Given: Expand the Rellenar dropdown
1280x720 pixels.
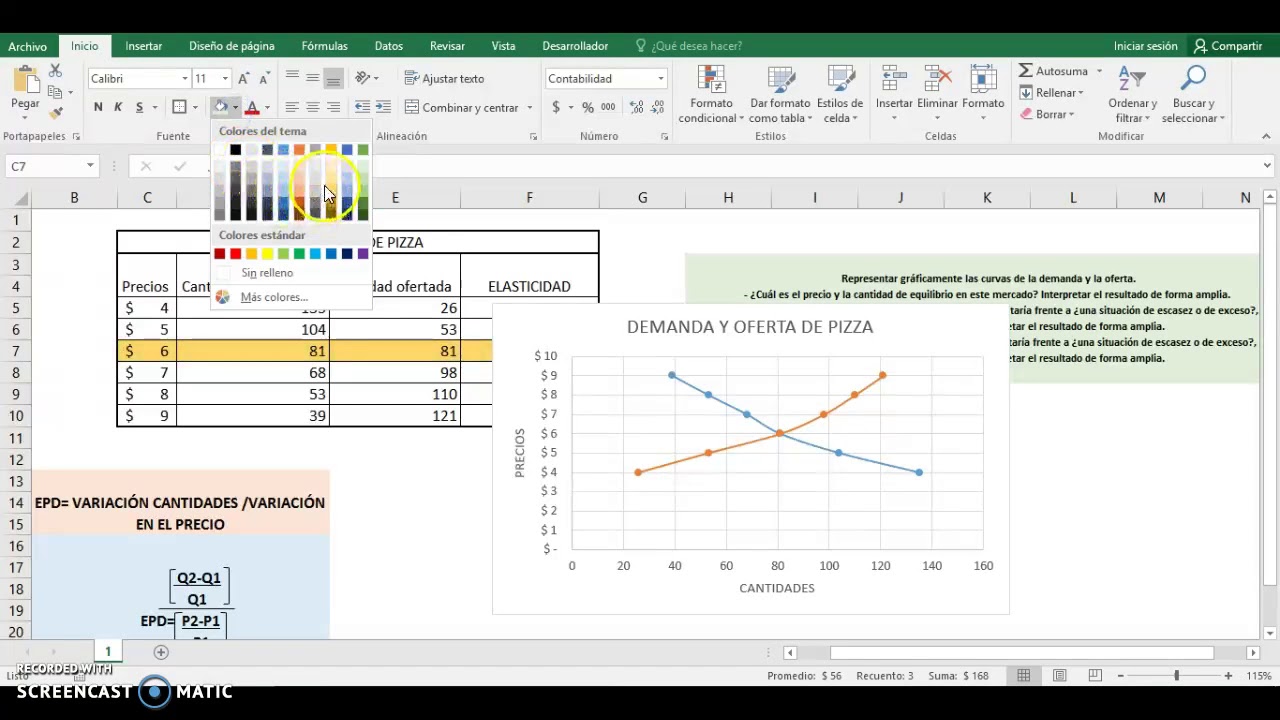Looking at the screenshot, I should pyautogui.click(x=1080, y=93).
